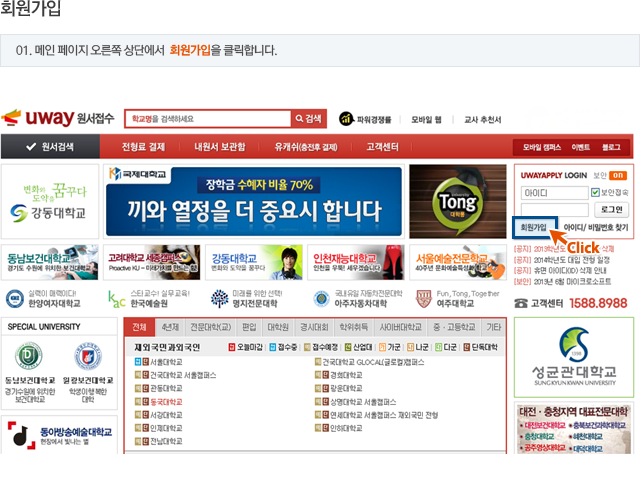Open the 동아방송예술대학교 banner
Viewport: 640px width, 493px height.
(x=60, y=435)
